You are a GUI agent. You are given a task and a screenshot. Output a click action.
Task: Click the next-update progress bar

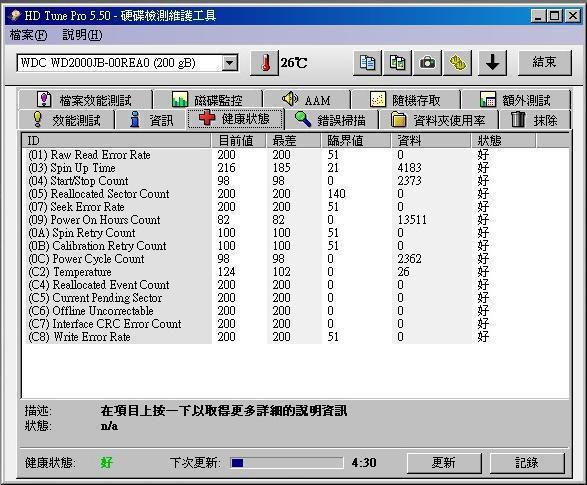click(286, 463)
